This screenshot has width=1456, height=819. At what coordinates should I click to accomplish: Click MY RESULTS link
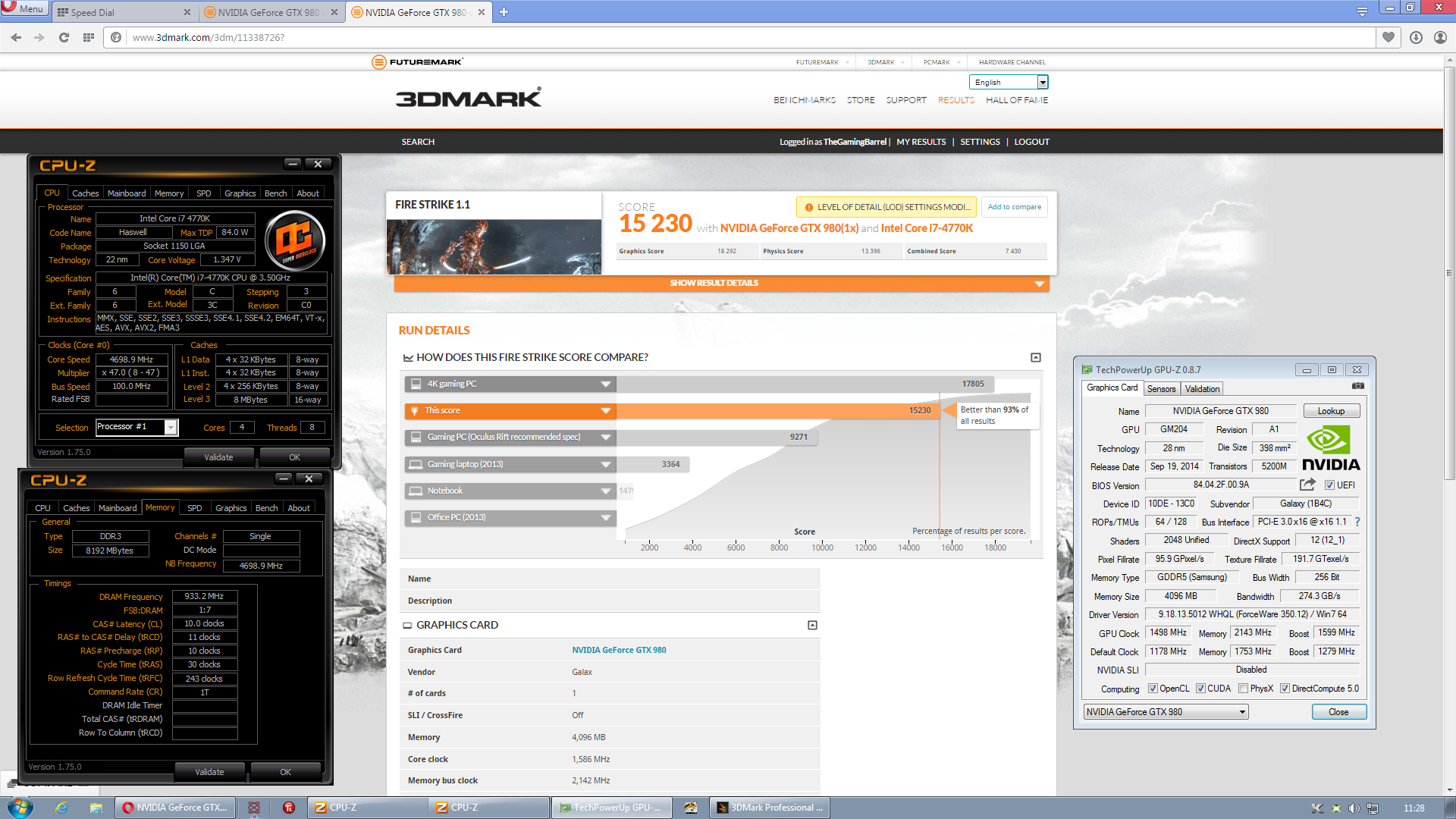pyautogui.click(x=921, y=142)
